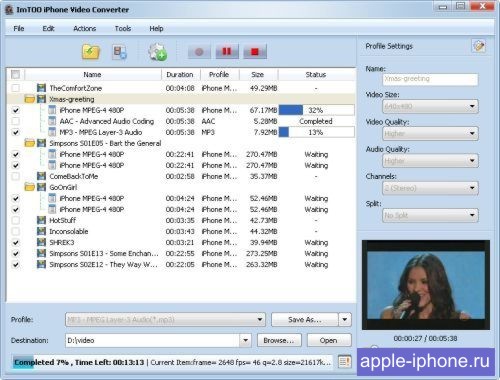Collapse the Xmas-greeting folder icon

[x=30, y=99]
